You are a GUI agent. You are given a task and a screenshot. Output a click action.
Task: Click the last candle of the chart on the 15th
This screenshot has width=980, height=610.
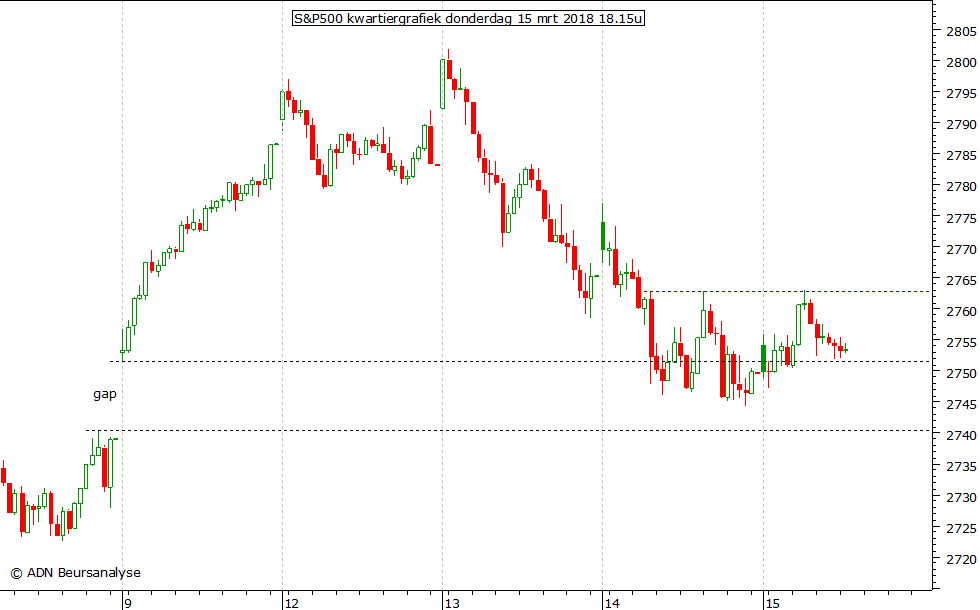[846, 350]
